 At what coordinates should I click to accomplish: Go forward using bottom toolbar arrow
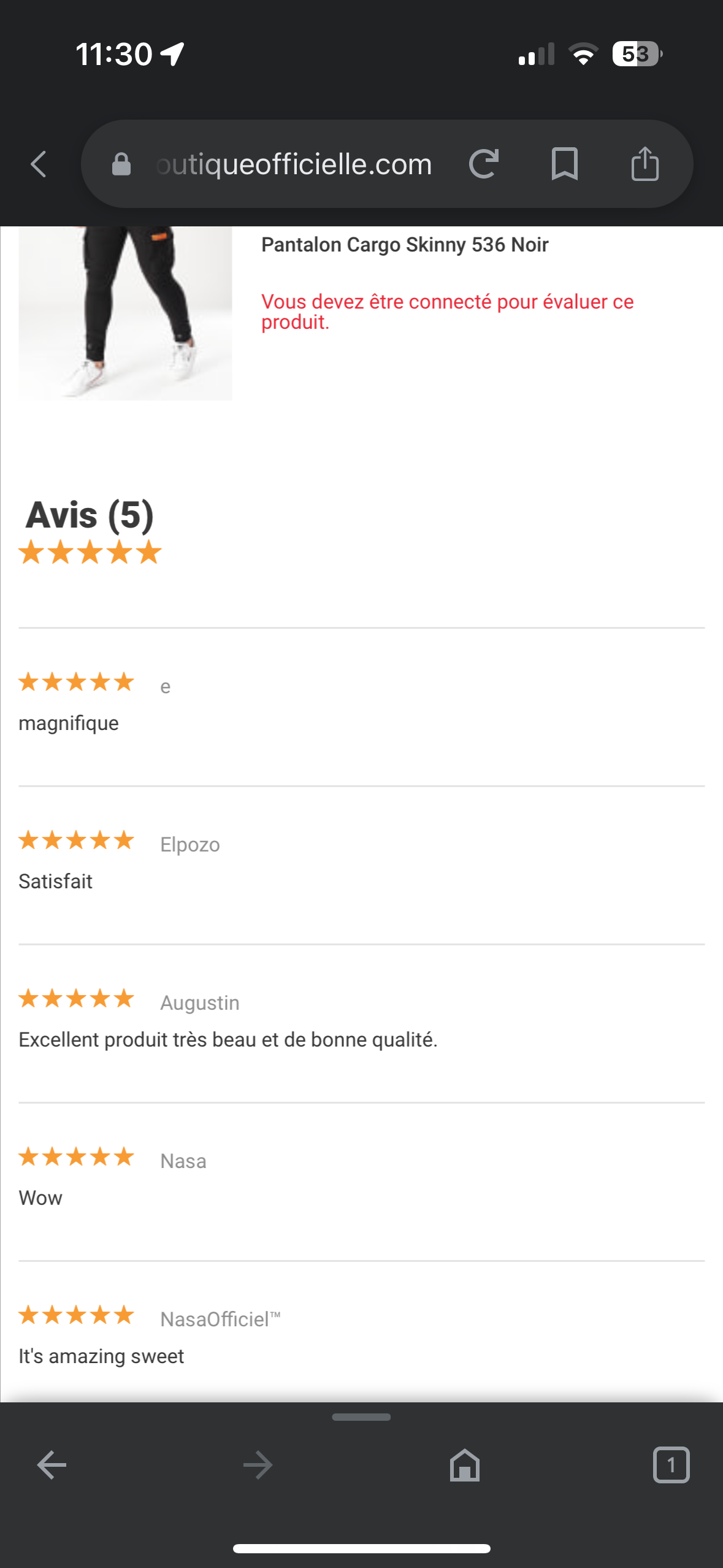tap(258, 1466)
